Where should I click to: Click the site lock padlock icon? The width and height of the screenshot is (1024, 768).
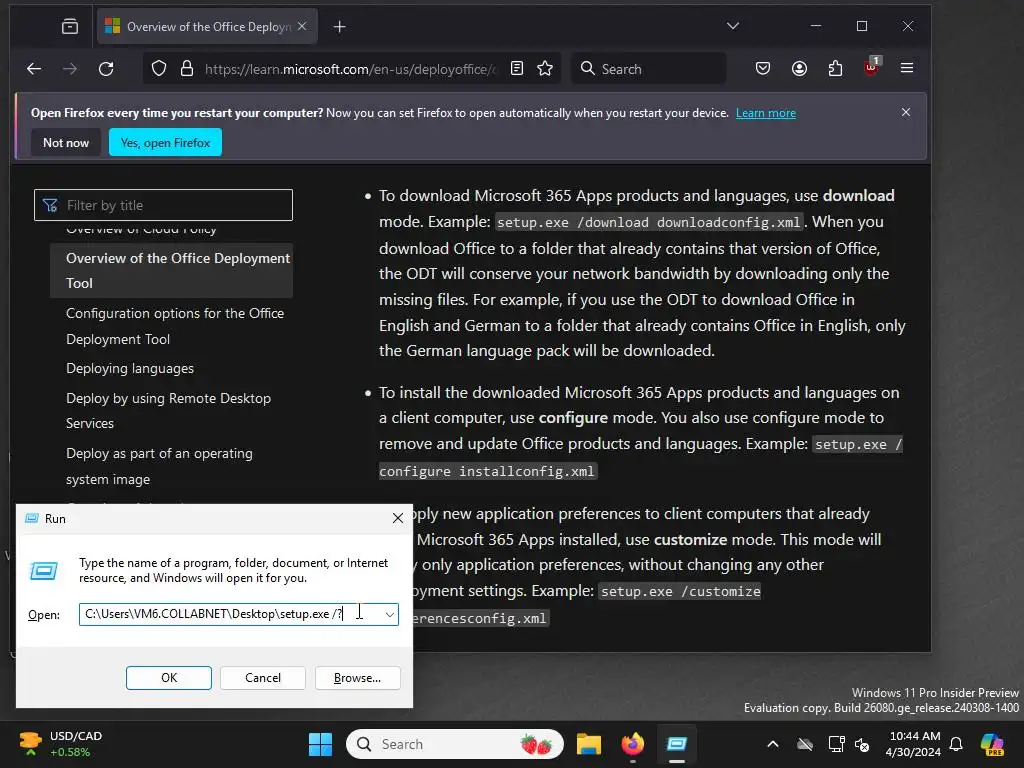[x=187, y=69]
